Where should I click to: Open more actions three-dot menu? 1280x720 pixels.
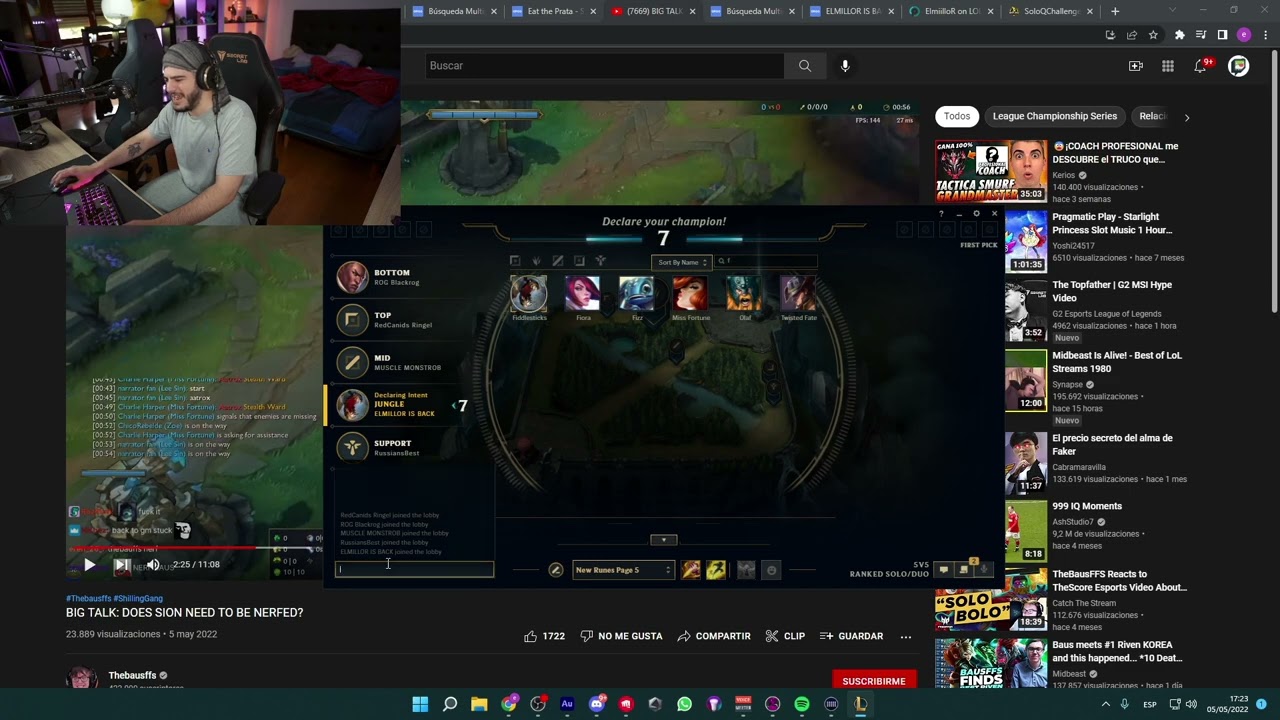(906, 636)
